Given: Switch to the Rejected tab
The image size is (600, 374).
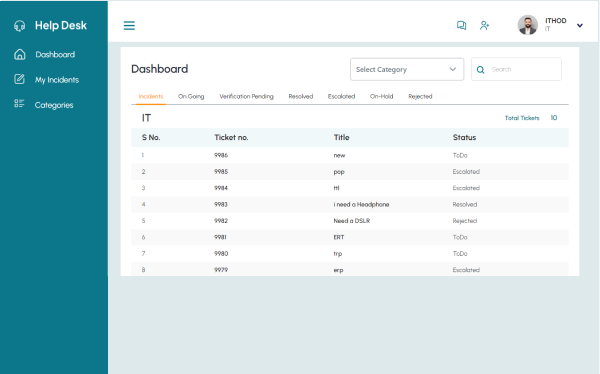Looking at the screenshot, I should [x=420, y=96].
